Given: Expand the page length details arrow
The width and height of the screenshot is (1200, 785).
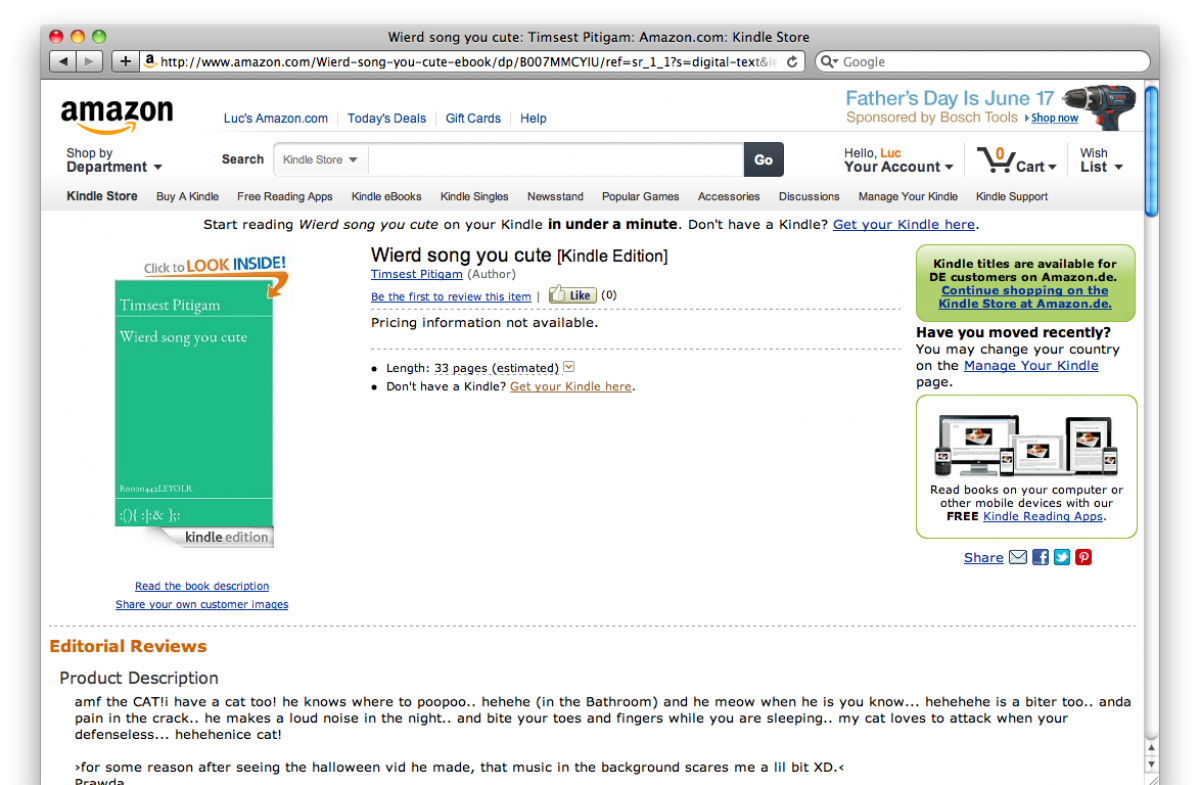Looking at the screenshot, I should [569, 367].
